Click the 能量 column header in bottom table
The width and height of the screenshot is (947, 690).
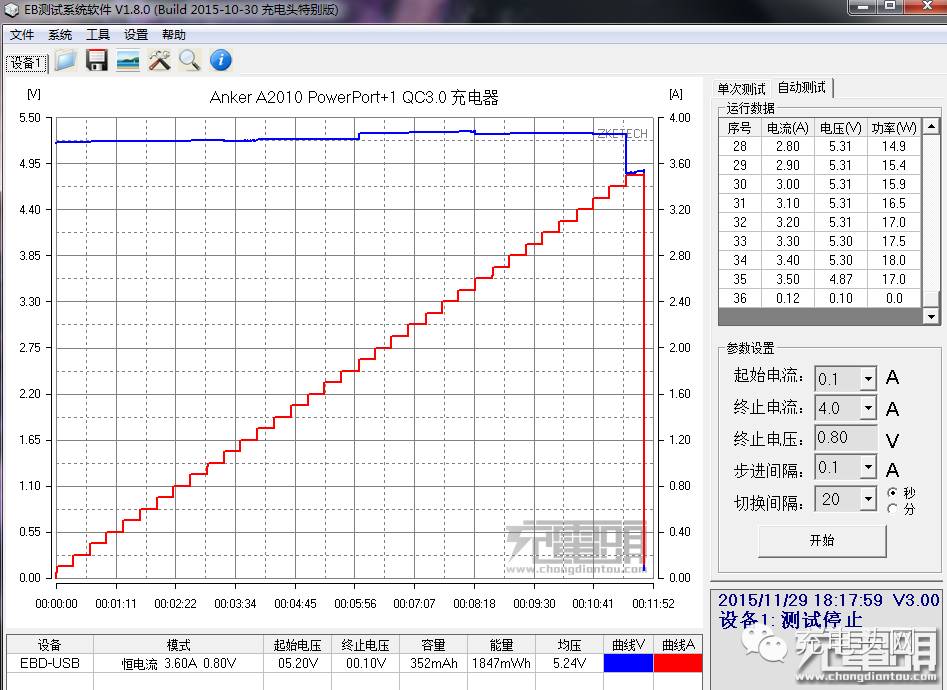coord(501,645)
